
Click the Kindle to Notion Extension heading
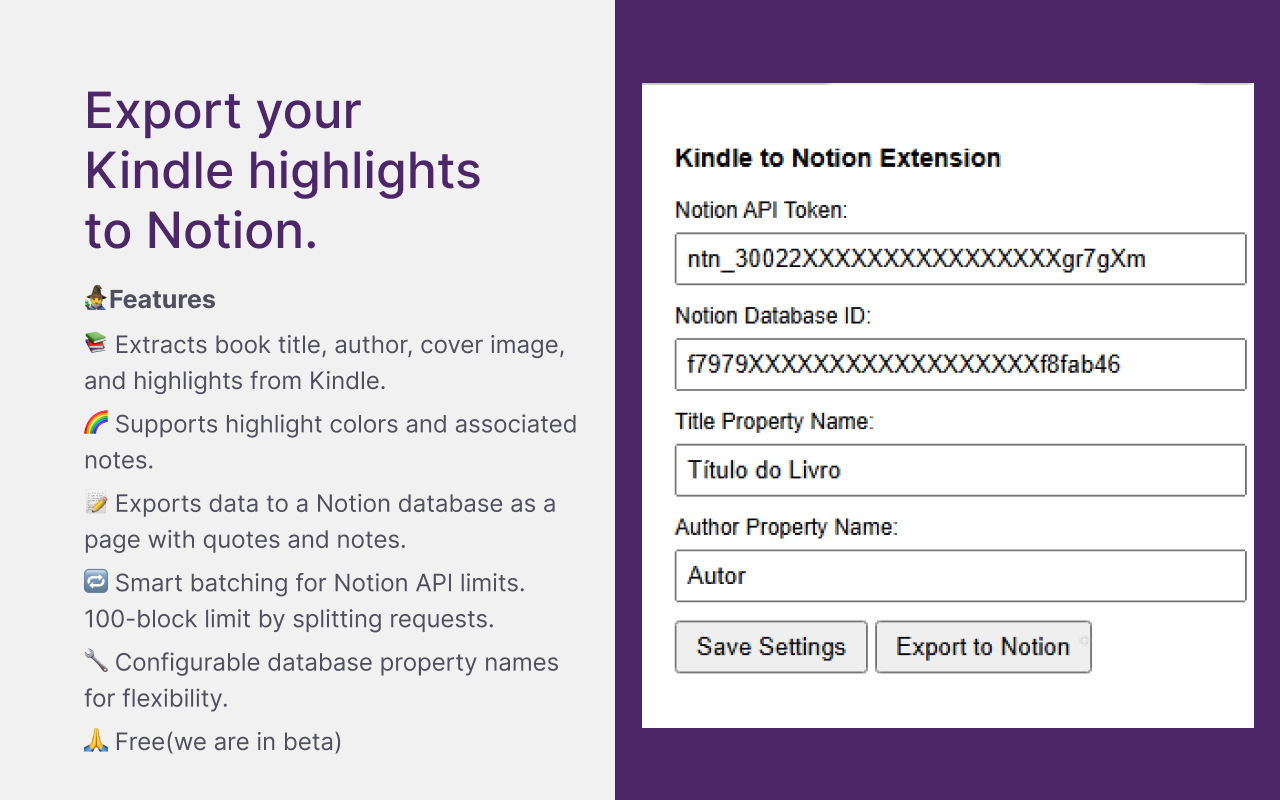point(837,158)
